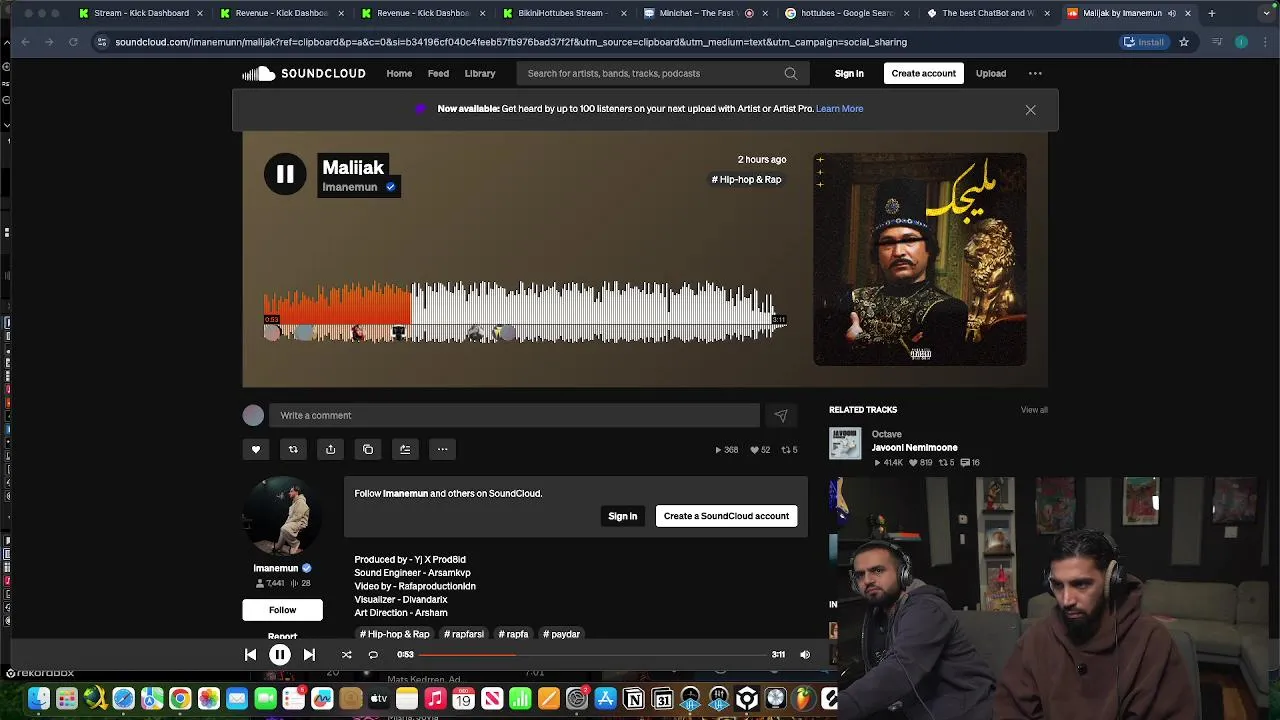Screen dimensions: 1280x720
Task: Open the Learn More link
Action: click(840, 109)
